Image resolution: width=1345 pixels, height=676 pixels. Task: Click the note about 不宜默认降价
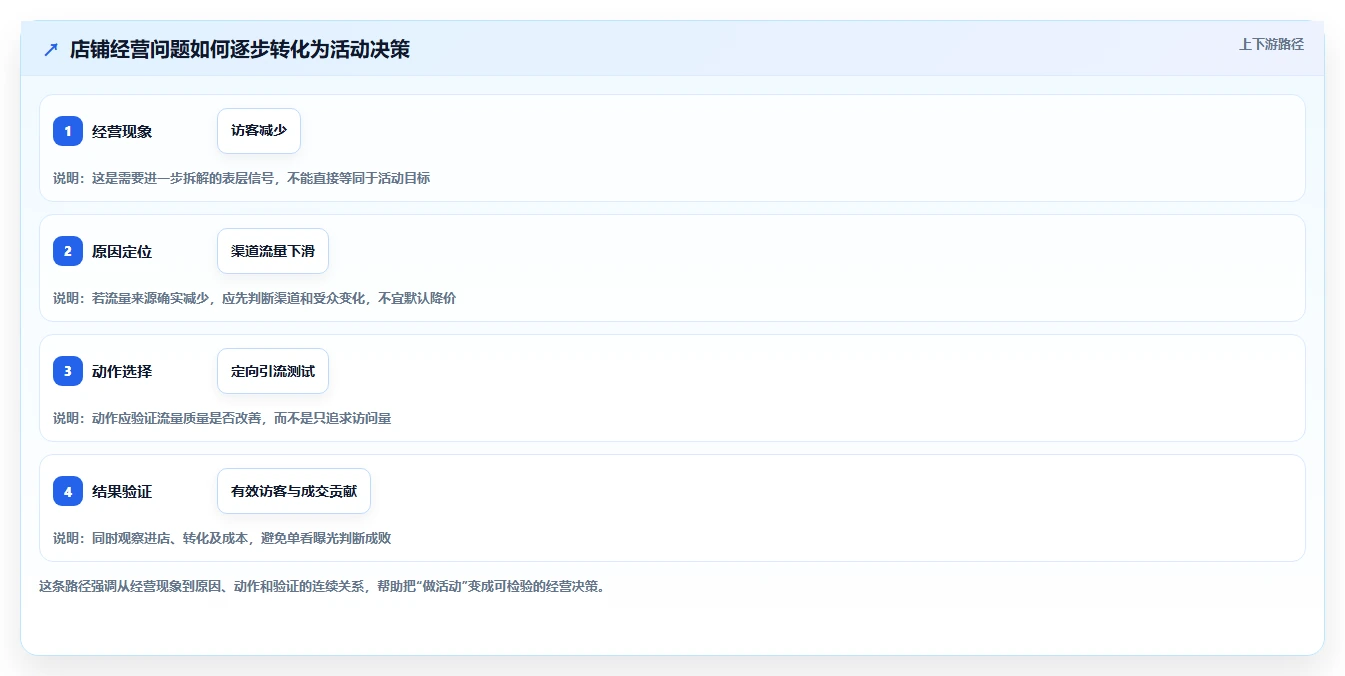click(255, 298)
